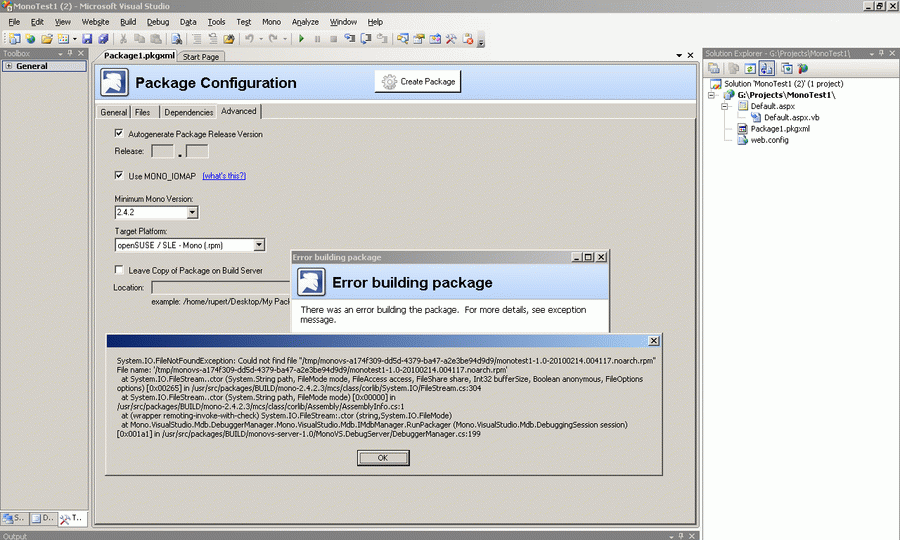
Task: Start debugging with the green play icon
Action: tap(301, 39)
